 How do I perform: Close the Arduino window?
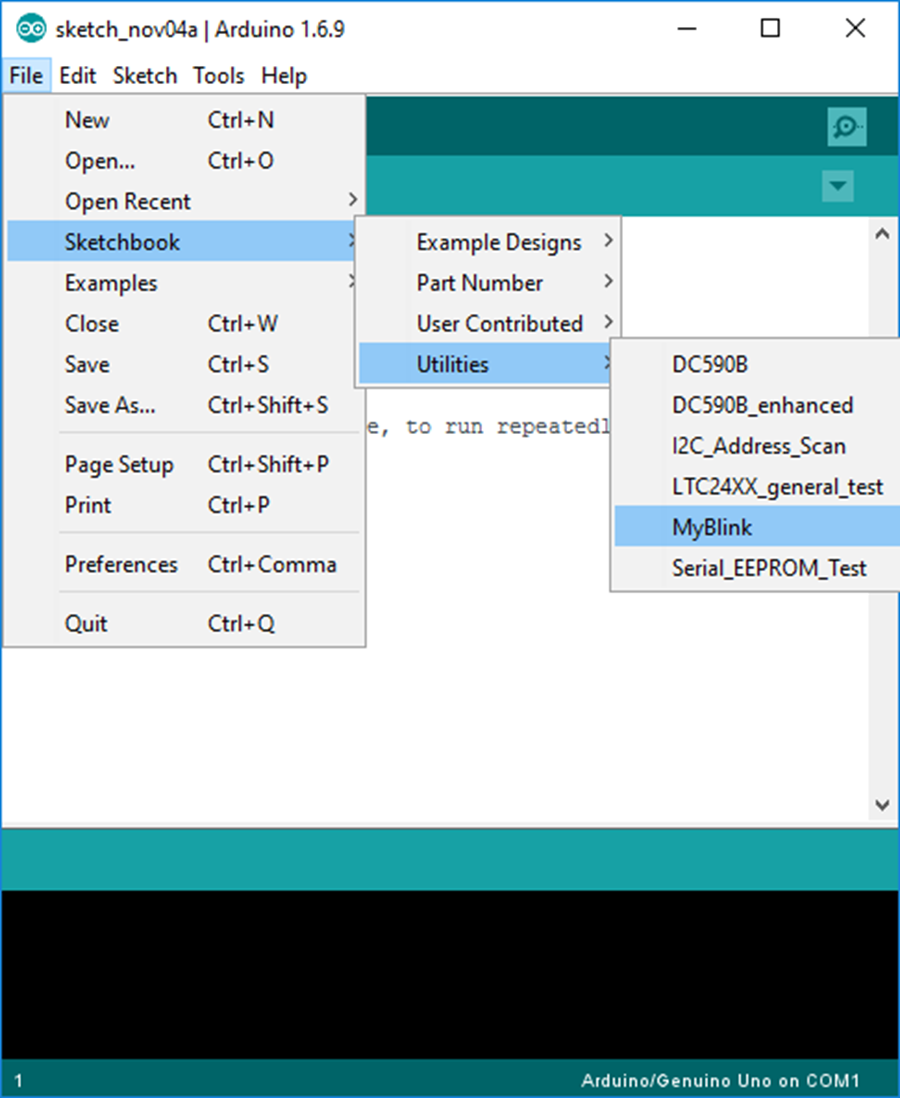855,29
